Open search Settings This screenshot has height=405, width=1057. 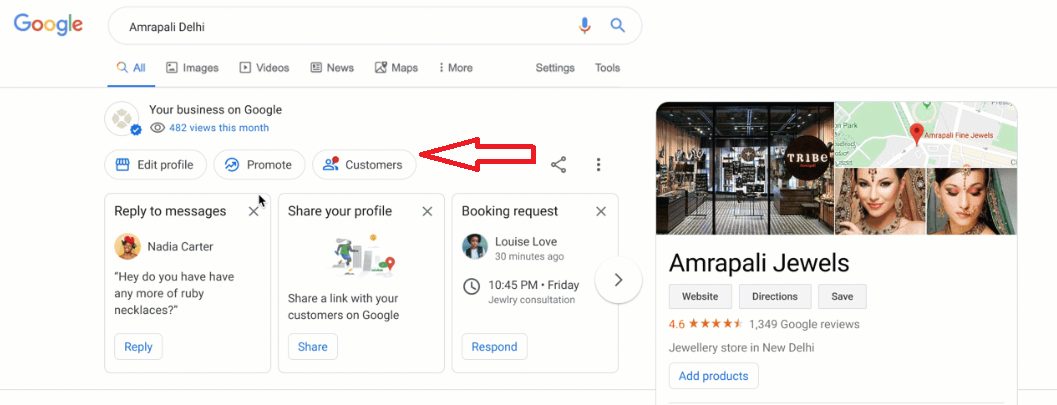[555, 67]
